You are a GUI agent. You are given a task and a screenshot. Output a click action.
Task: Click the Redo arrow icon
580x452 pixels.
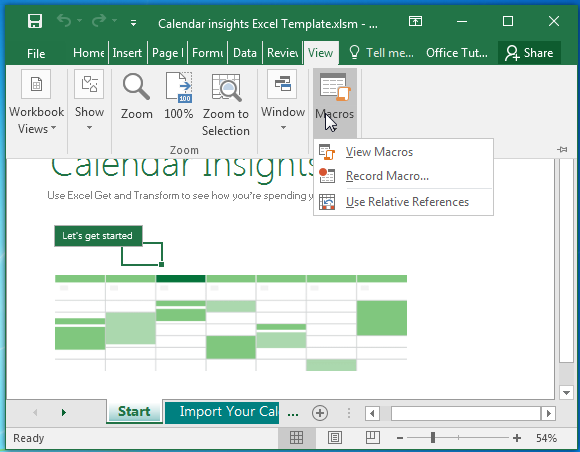[99, 21]
